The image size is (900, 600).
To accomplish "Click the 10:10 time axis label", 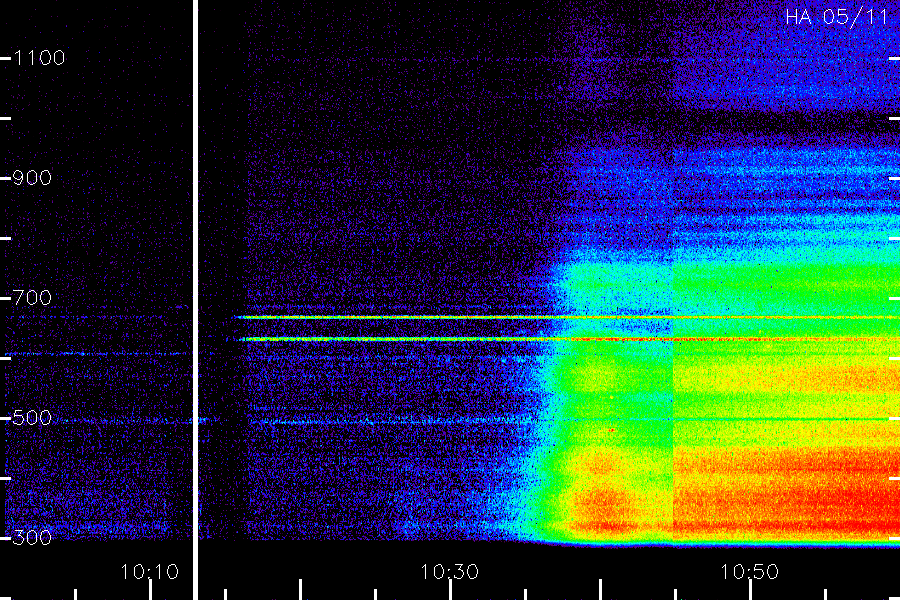I will [149, 572].
